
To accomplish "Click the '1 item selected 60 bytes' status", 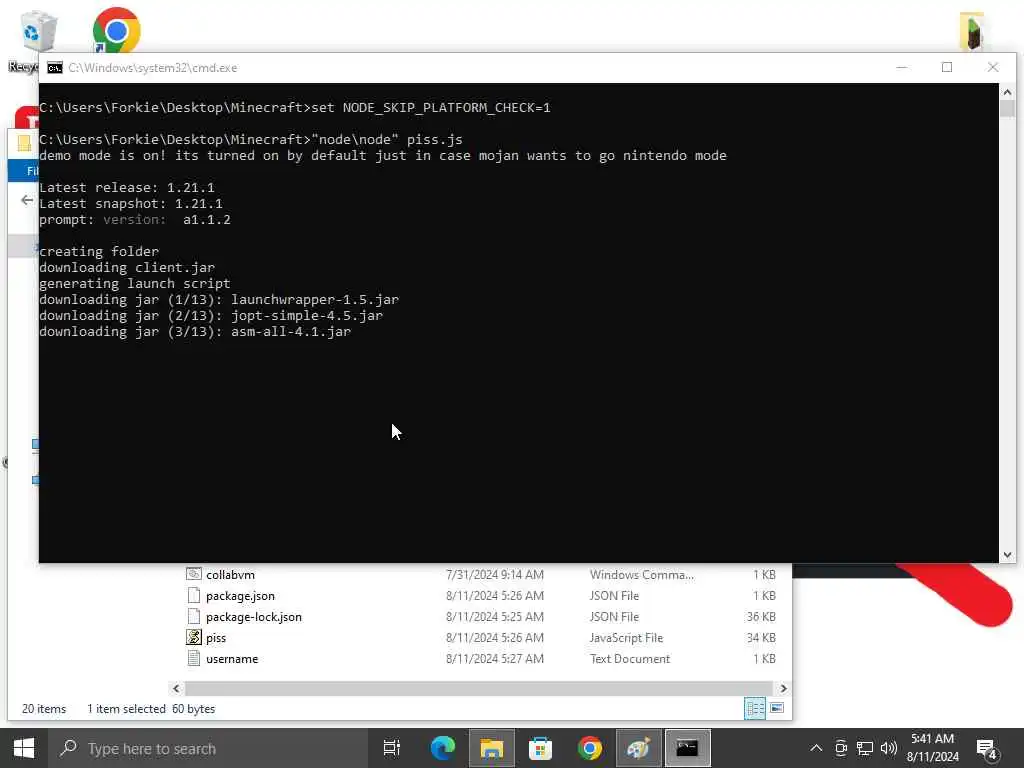I will pyautogui.click(x=151, y=709).
